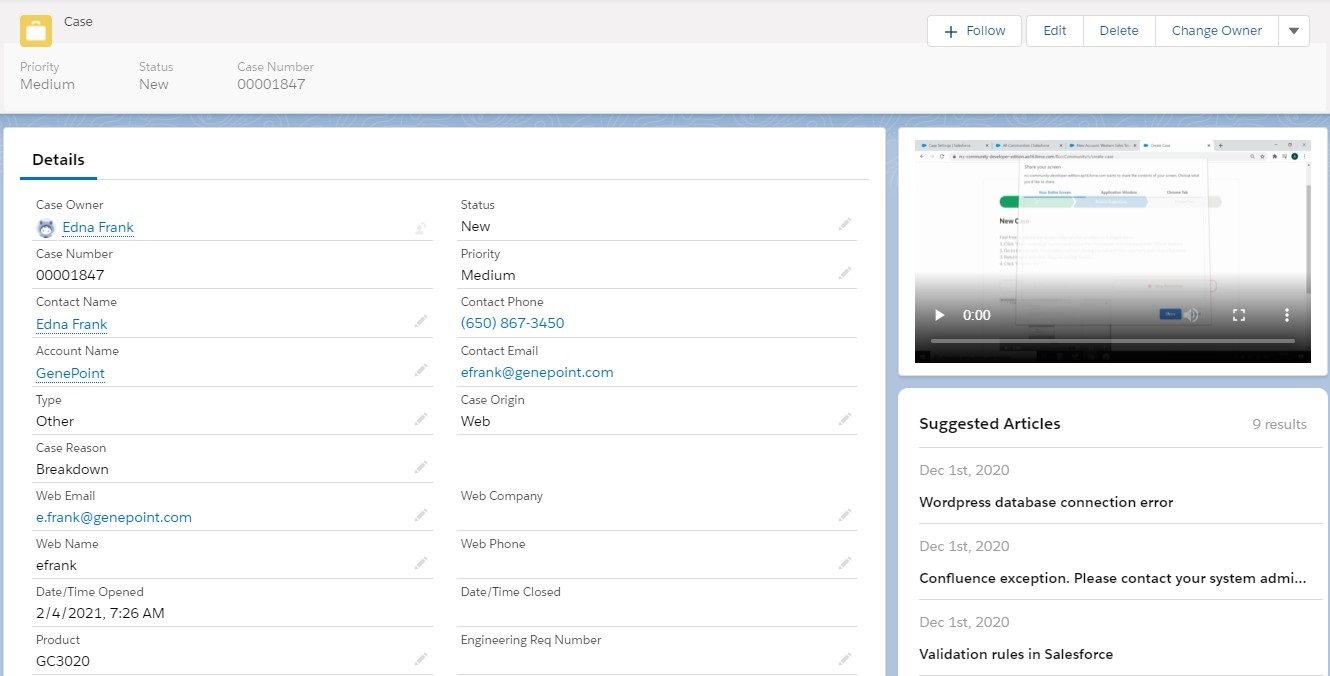
Task: Select the Details tab
Action: [x=58, y=160]
